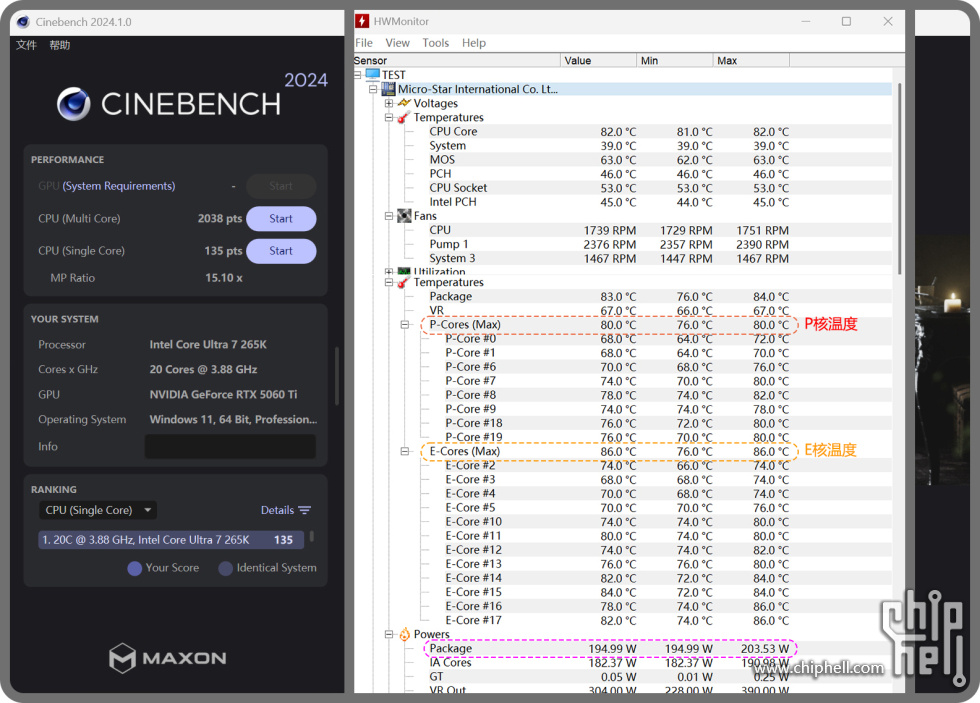This screenshot has width=980, height=703.
Task: Collapse the Powers node
Action: click(x=389, y=634)
